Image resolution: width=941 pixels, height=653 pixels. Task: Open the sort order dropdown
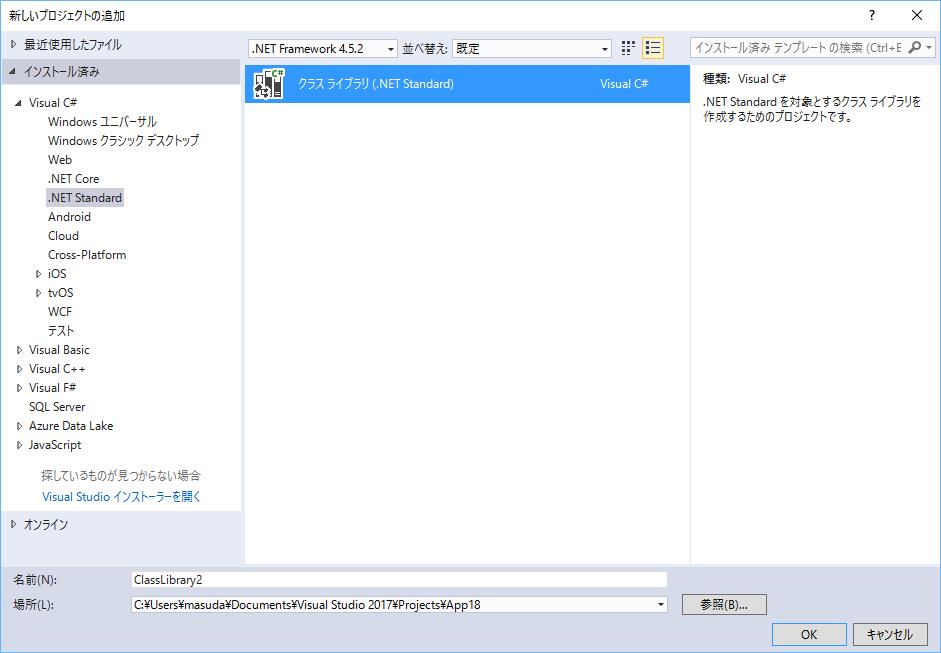(x=605, y=49)
